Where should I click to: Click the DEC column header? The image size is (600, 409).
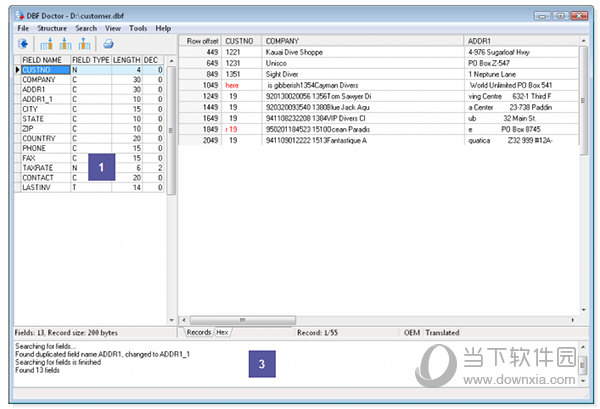(x=153, y=60)
